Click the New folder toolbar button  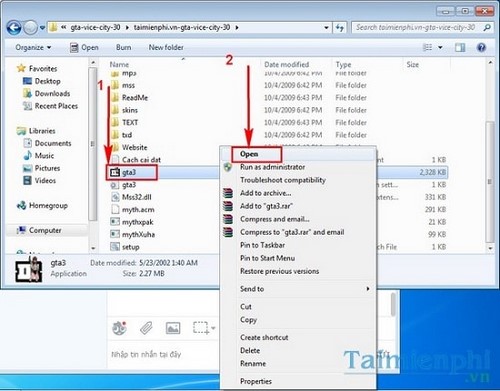[166, 48]
